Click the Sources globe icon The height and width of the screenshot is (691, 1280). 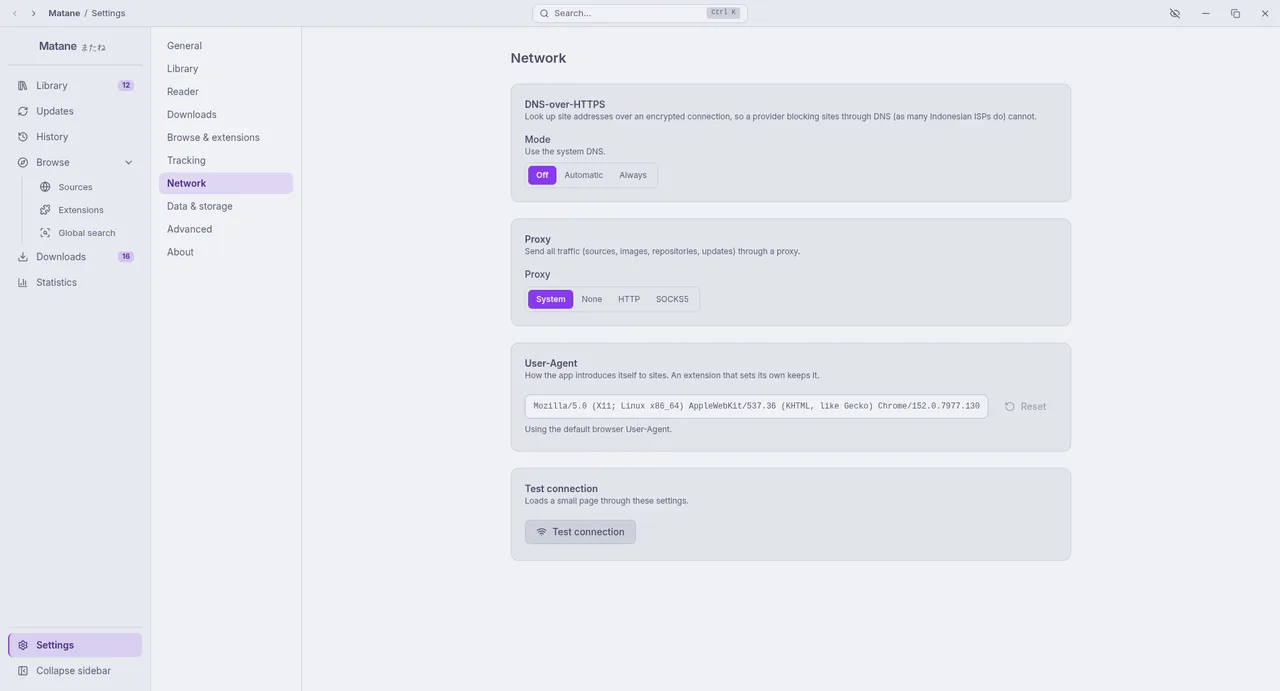point(45,187)
